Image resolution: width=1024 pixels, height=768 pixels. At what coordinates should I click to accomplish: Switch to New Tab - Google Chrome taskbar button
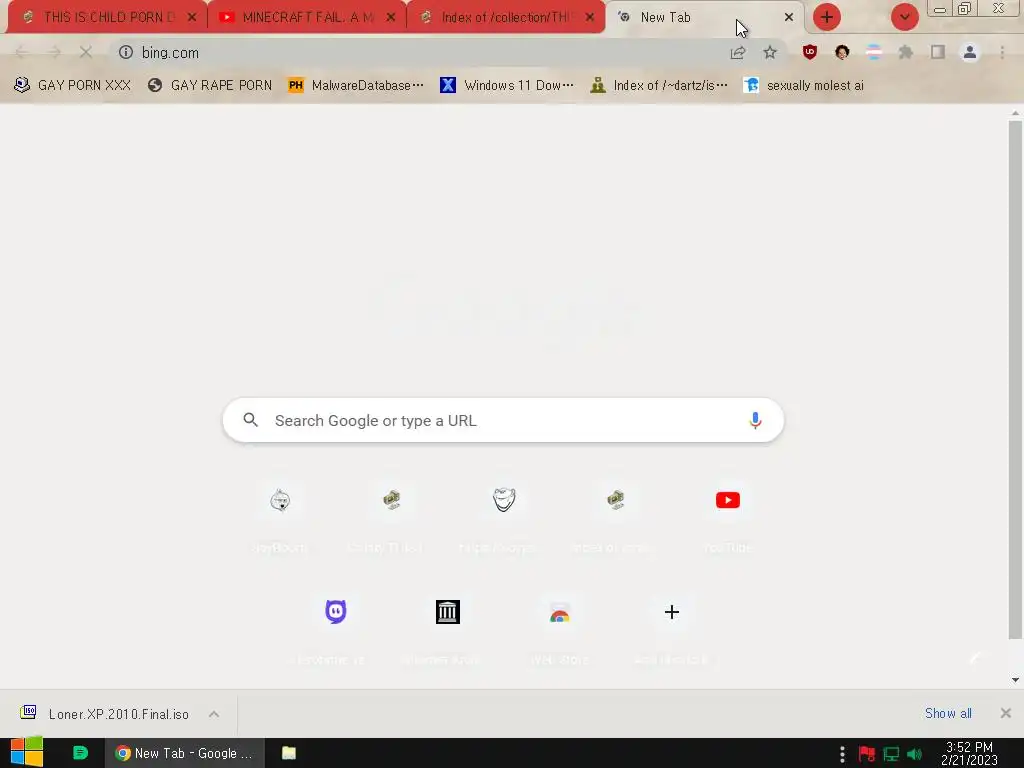[184, 753]
